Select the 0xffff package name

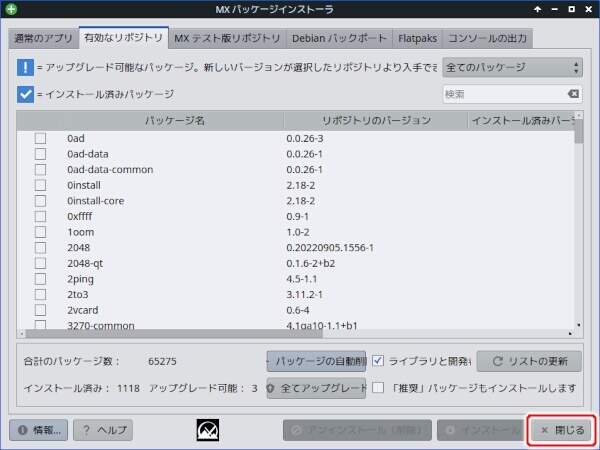80,216
